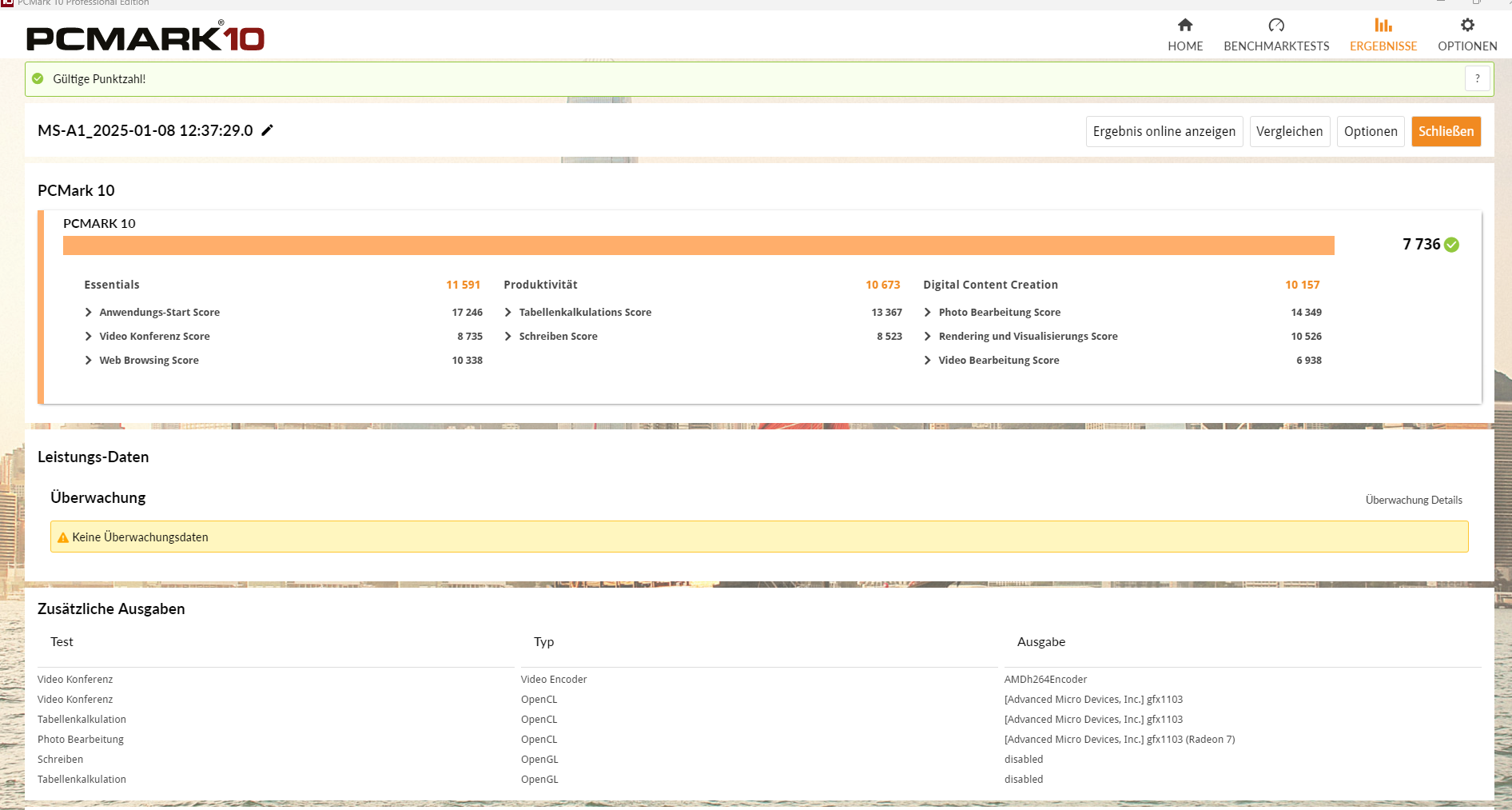Click Produktivität score 10 673
The height and width of the screenshot is (810, 1512).
(883, 285)
